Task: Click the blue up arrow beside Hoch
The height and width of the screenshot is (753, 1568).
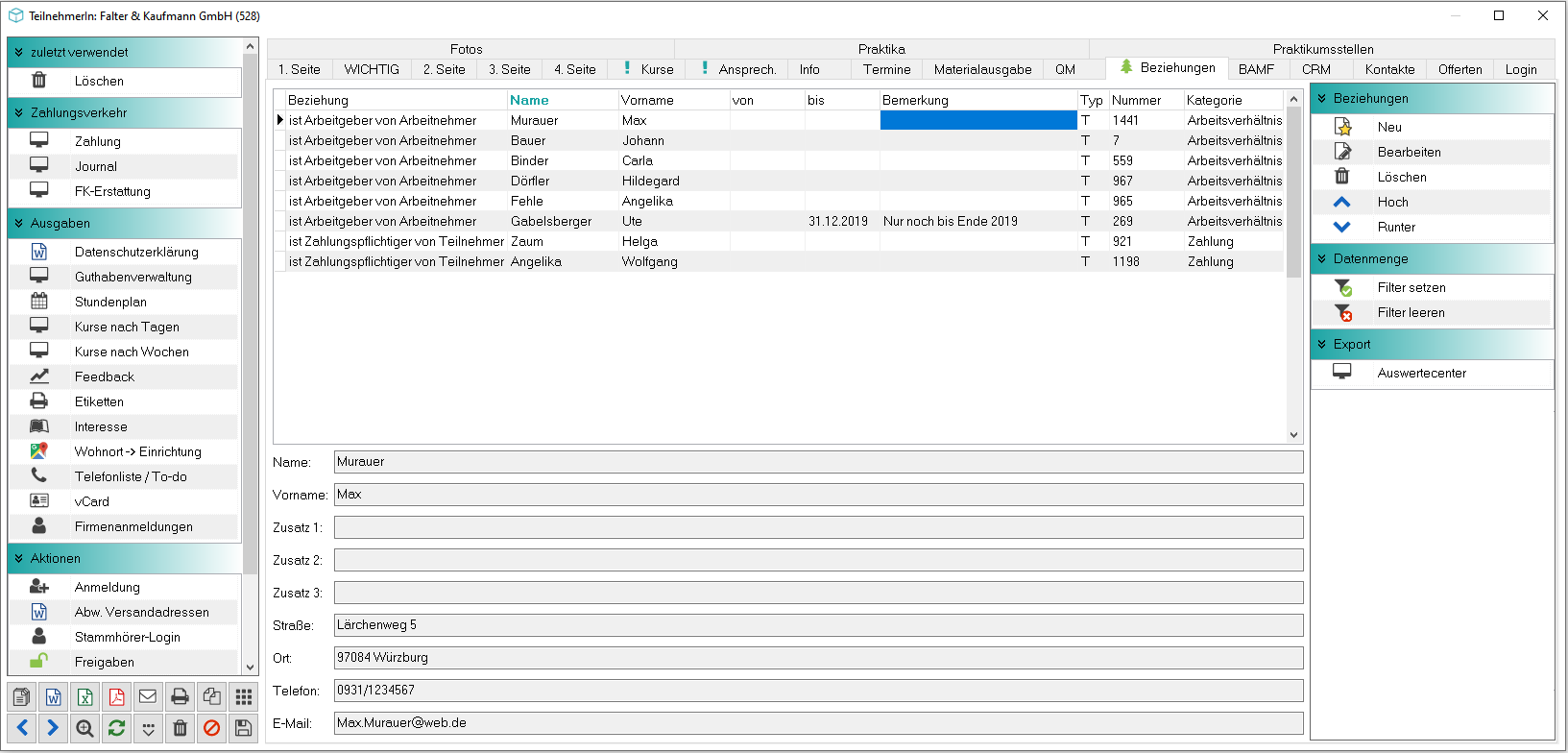Action: click(1342, 202)
